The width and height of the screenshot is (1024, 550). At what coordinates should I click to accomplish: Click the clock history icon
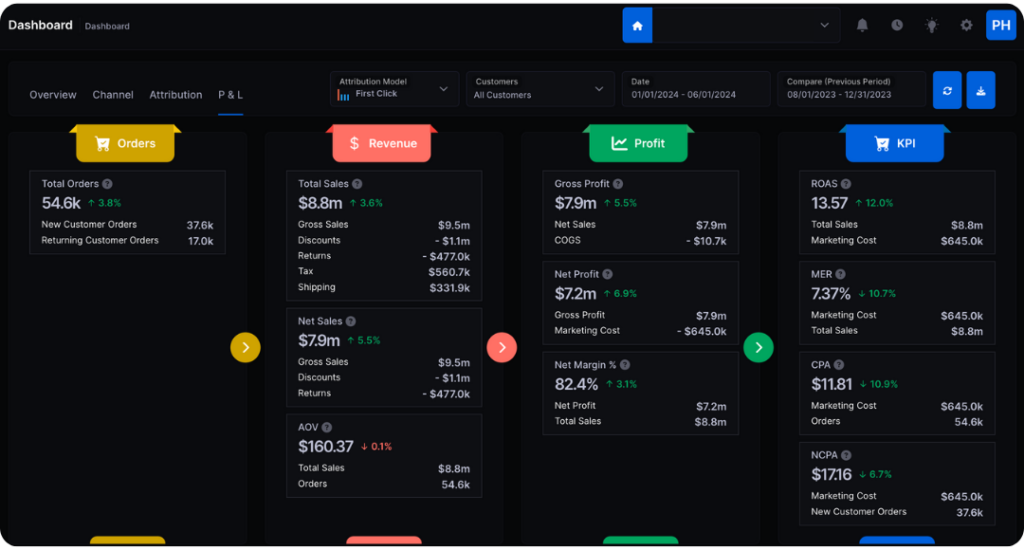pyautogui.click(x=897, y=25)
